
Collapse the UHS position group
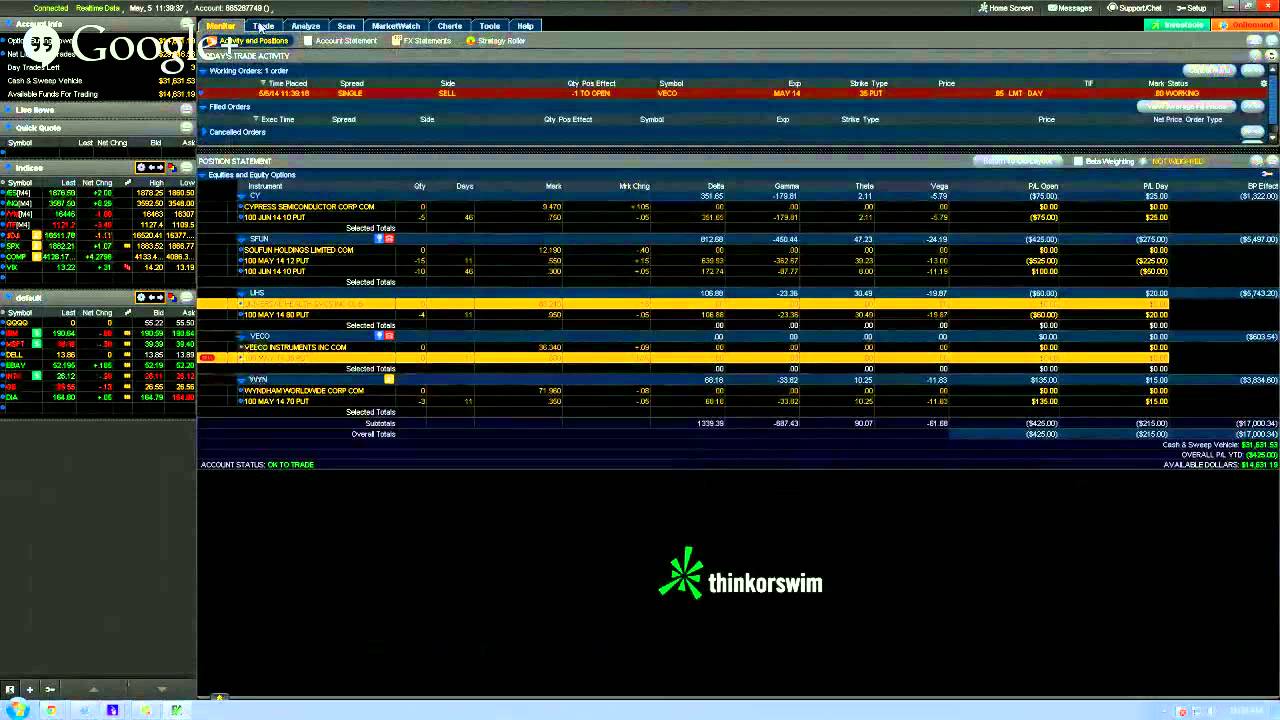point(242,293)
